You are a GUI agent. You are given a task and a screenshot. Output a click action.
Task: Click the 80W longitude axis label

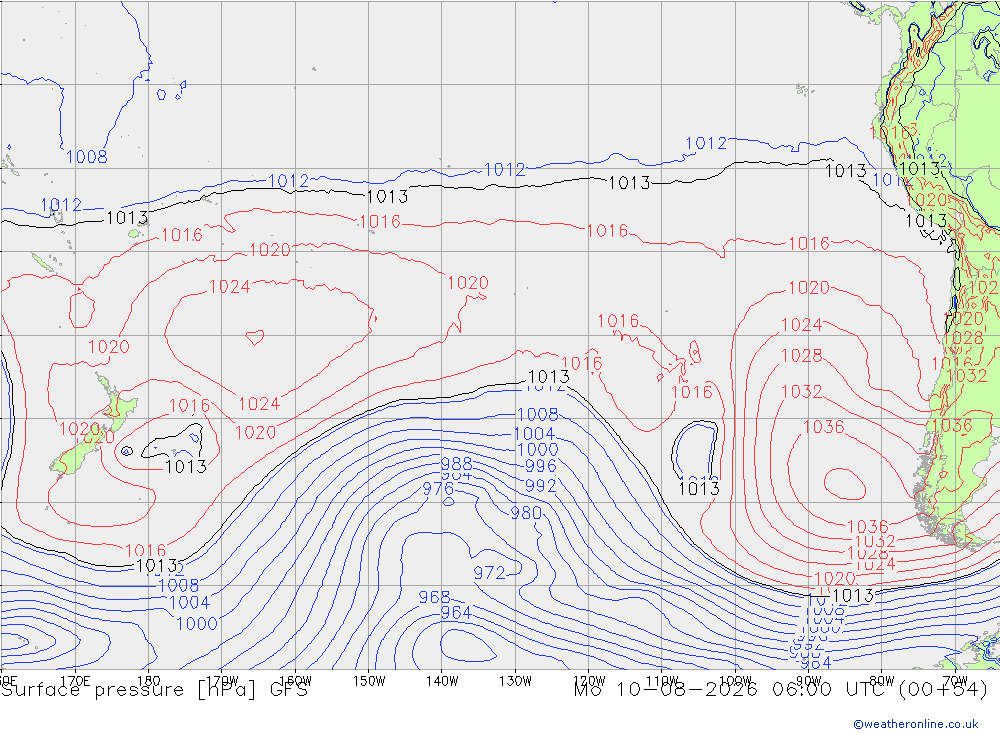click(x=882, y=681)
